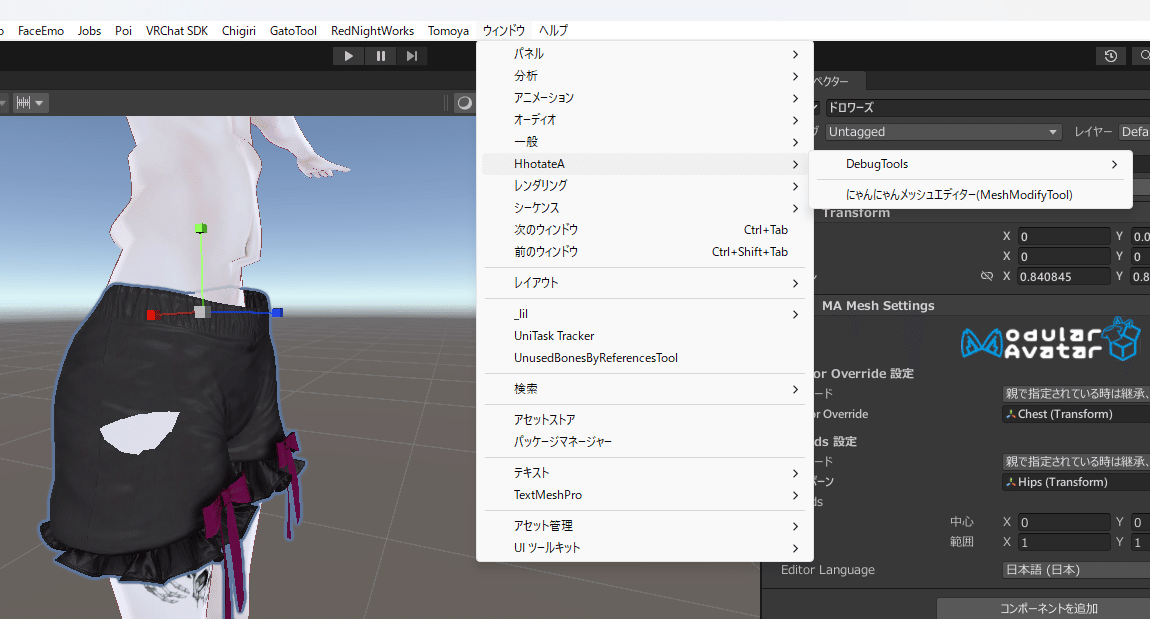
Task: Click the Play button to enter play mode
Action: point(348,55)
